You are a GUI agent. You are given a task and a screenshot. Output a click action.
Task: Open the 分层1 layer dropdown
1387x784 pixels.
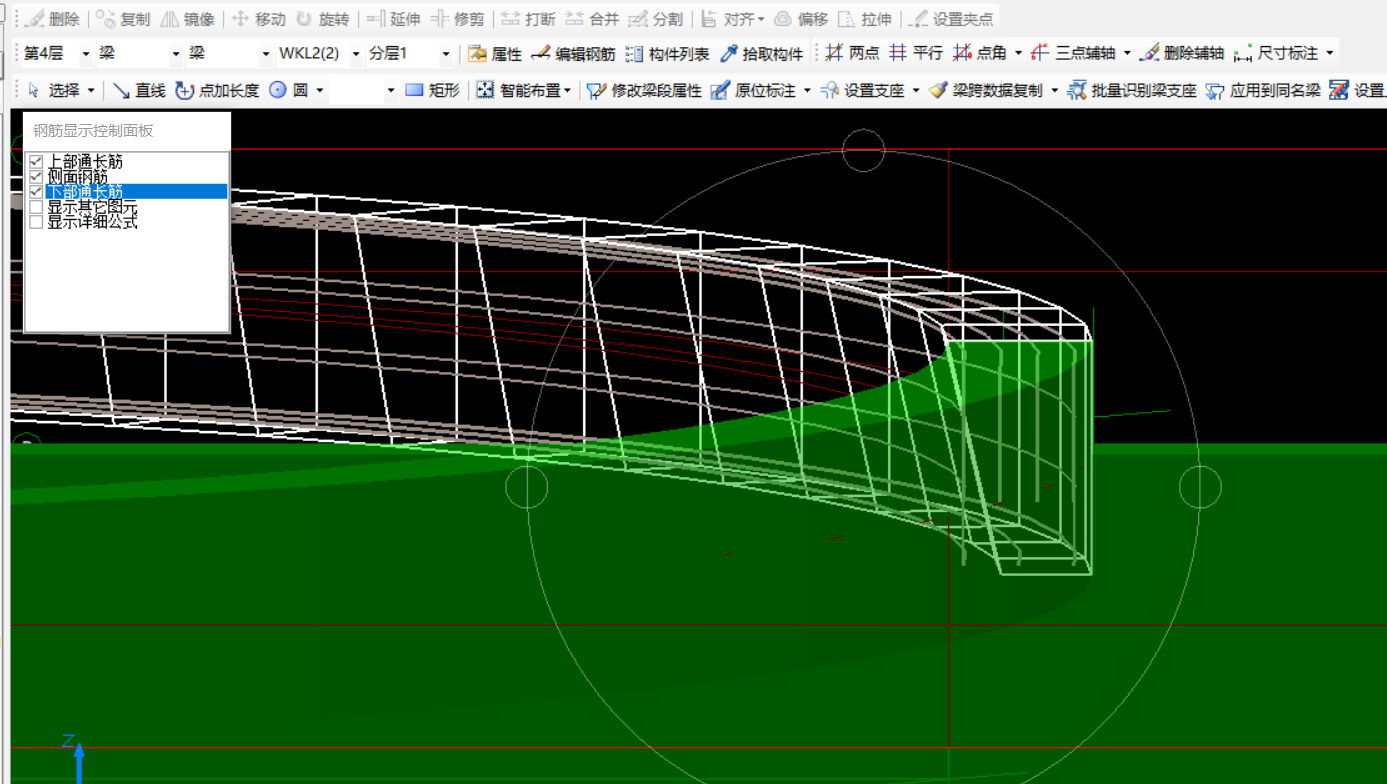(446, 54)
